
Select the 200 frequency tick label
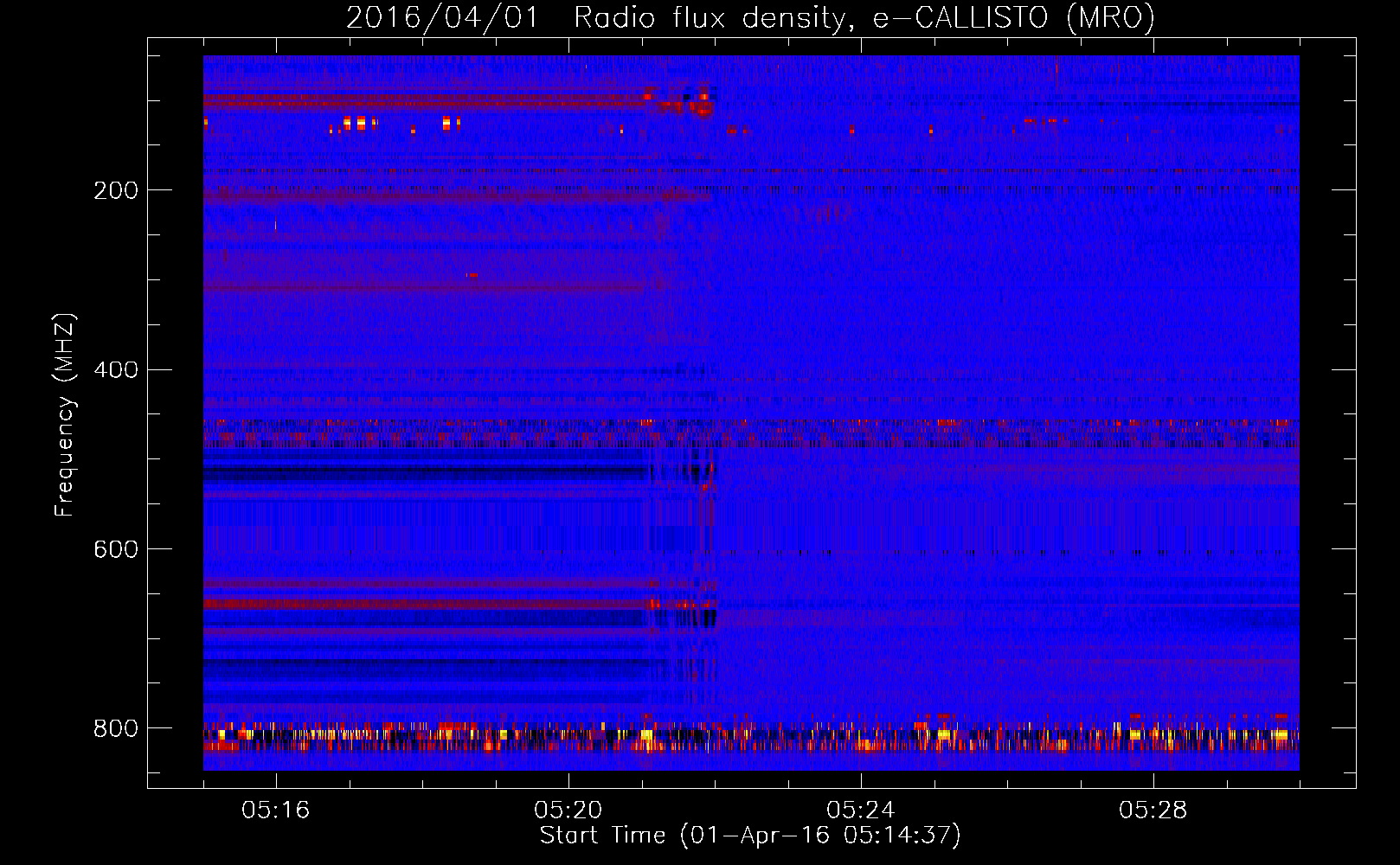[x=116, y=190]
